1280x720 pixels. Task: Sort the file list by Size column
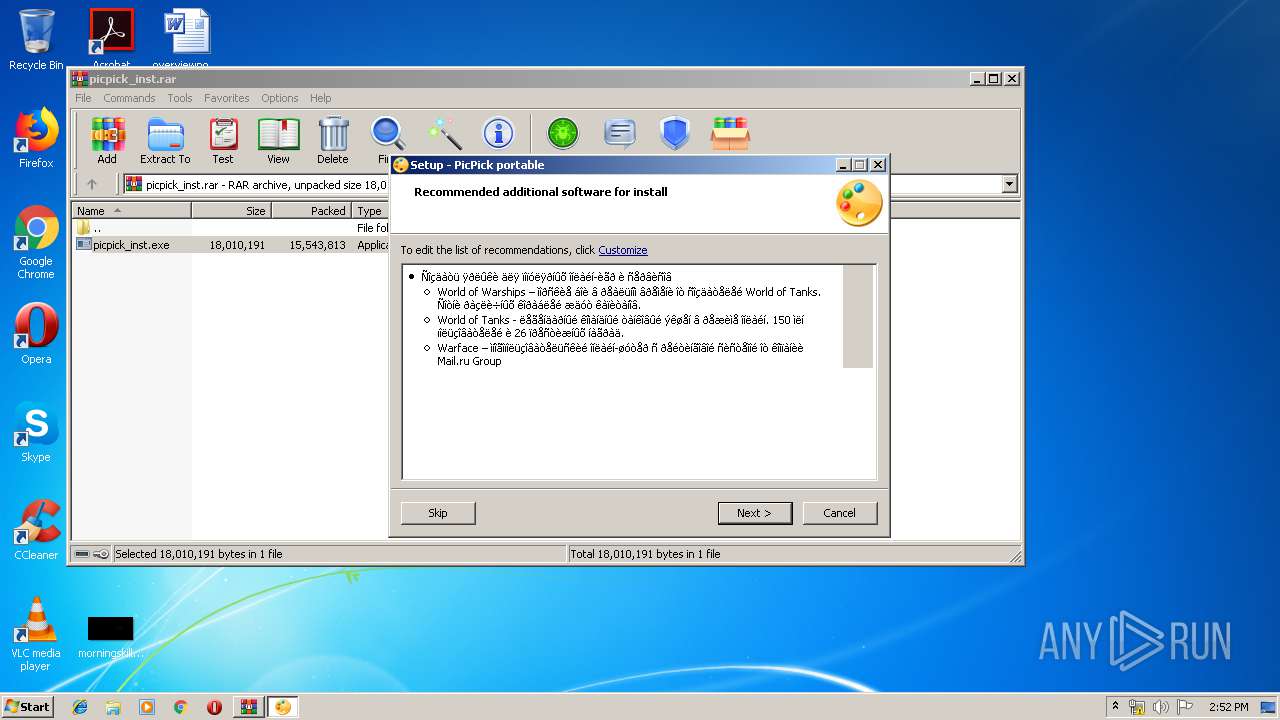tap(231, 211)
